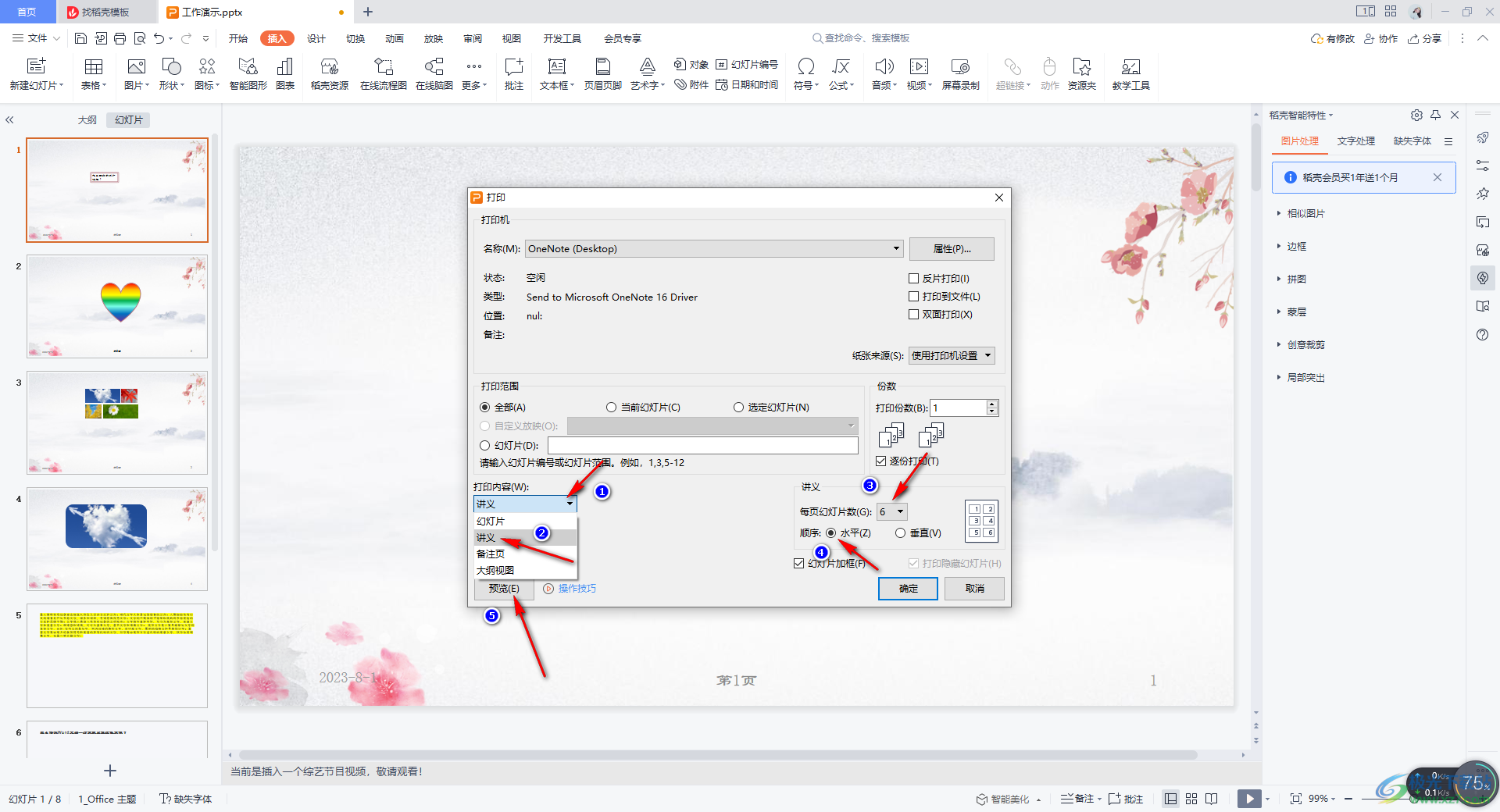The width and height of the screenshot is (1500, 812).
Task: Open the online flowchart icon
Action: [383, 66]
